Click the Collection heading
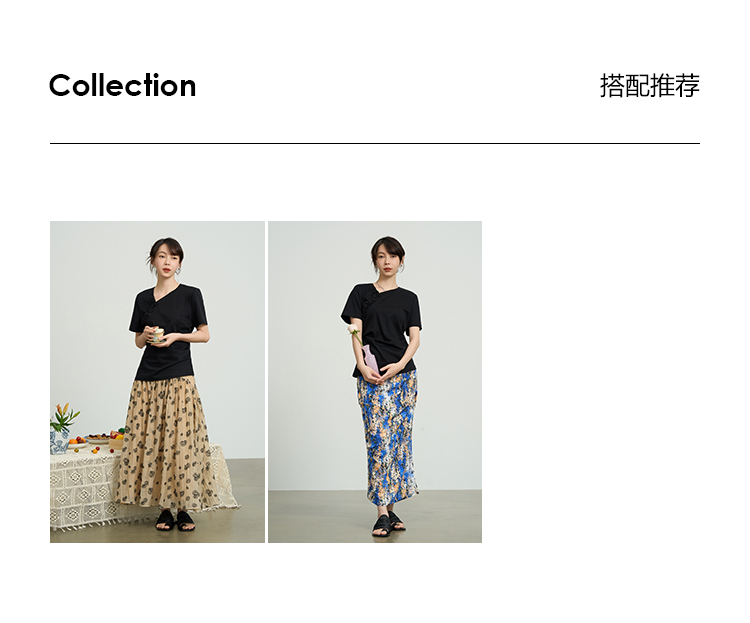 point(122,86)
